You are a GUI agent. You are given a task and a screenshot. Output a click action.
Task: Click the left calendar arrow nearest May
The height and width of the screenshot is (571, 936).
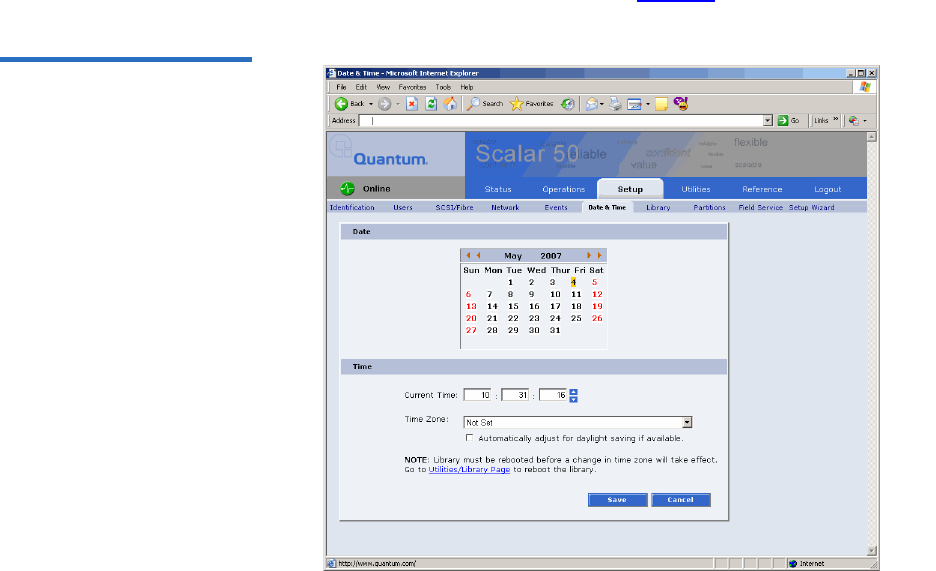478,255
